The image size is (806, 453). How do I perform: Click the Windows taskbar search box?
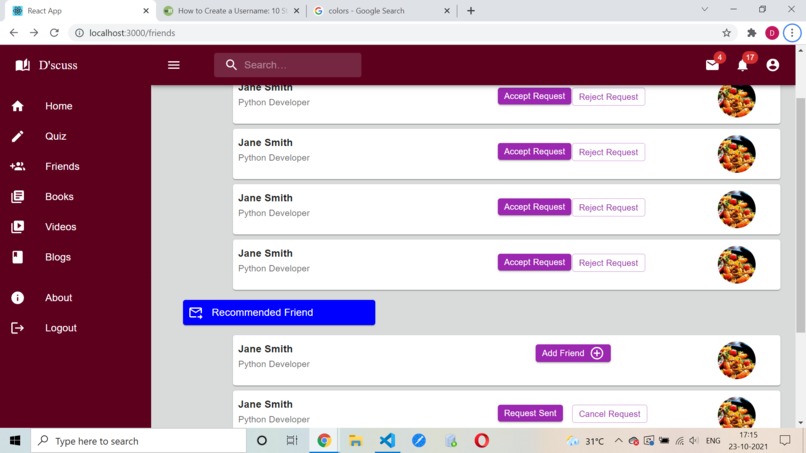coord(139,441)
